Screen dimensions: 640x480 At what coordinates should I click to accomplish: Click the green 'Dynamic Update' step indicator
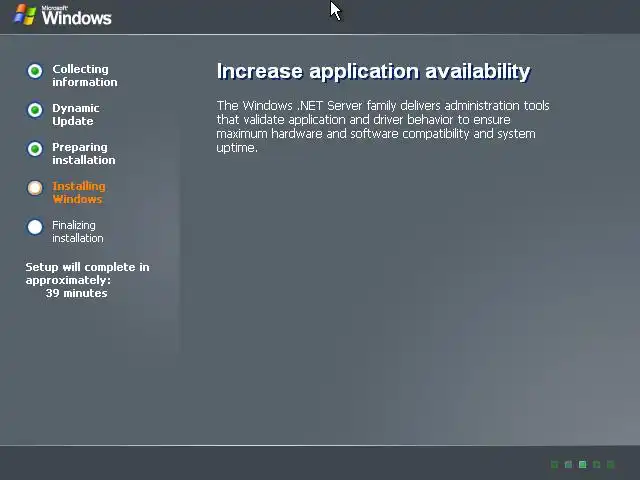35,110
